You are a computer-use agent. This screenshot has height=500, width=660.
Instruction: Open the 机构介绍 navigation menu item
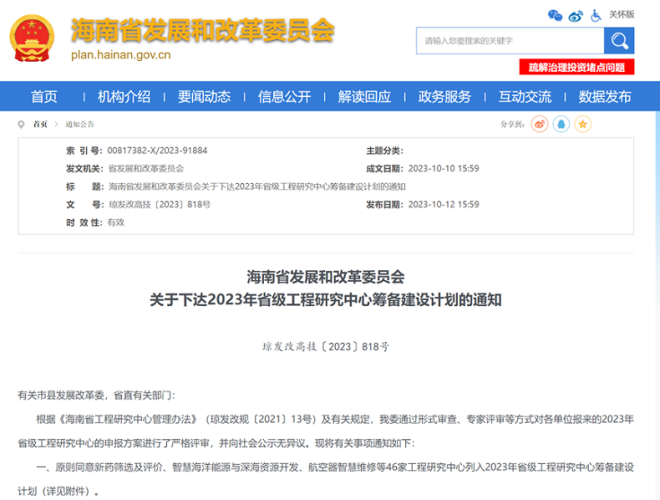click(124, 97)
